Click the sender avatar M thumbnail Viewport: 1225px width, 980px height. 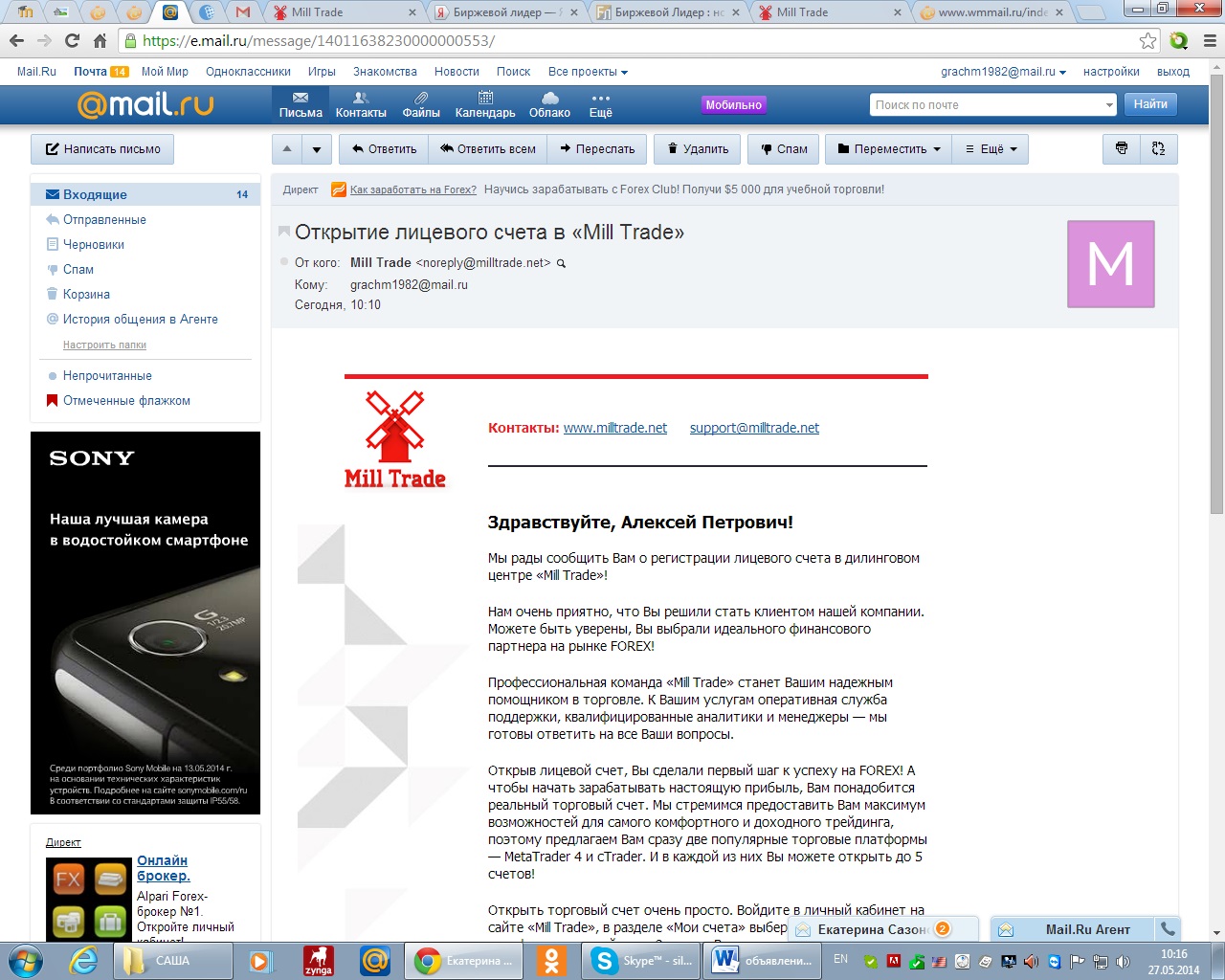coord(1110,264)
